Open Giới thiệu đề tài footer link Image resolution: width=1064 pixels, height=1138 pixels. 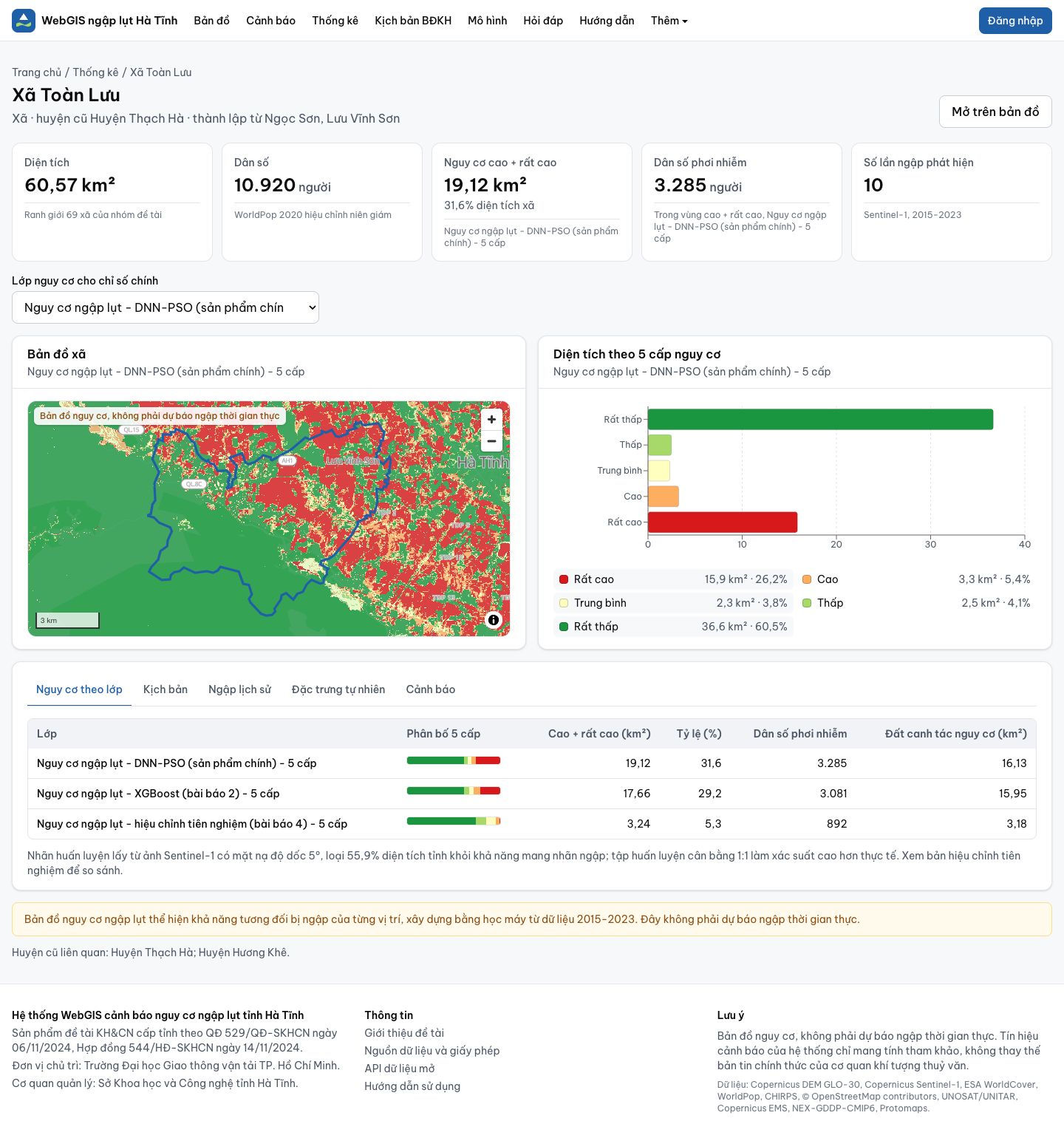(404, 1033)
